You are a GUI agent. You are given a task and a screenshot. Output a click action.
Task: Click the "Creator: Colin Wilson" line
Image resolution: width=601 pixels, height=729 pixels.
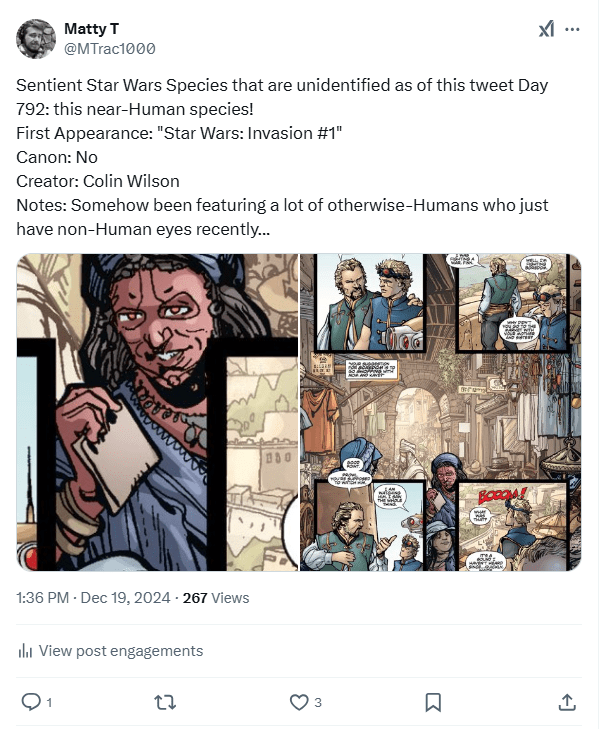(97, 180)
